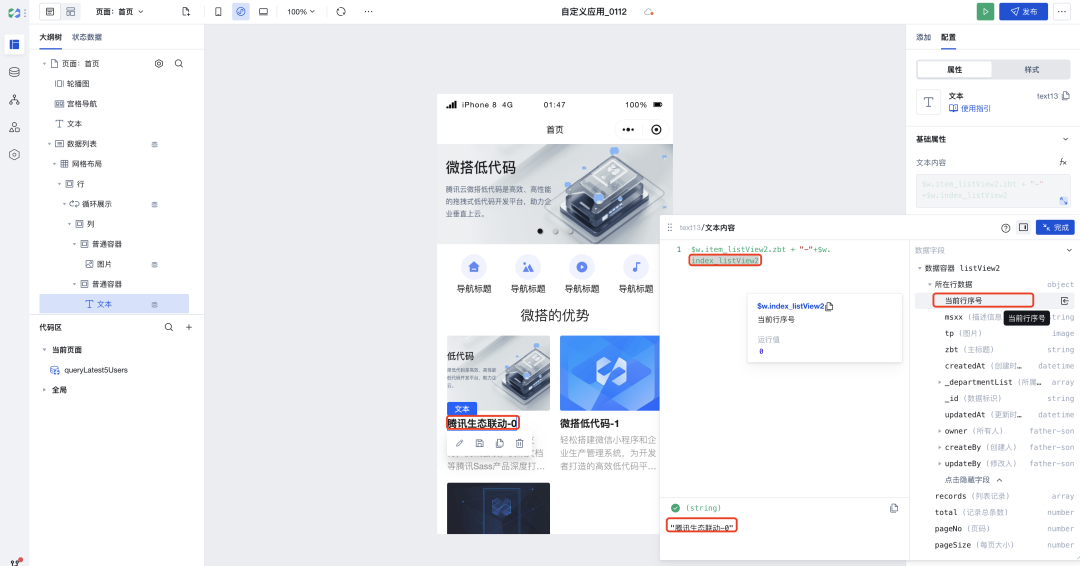Switch to the 状态数据 tab
1080x566 pixels.
click(x=87, y=37)
